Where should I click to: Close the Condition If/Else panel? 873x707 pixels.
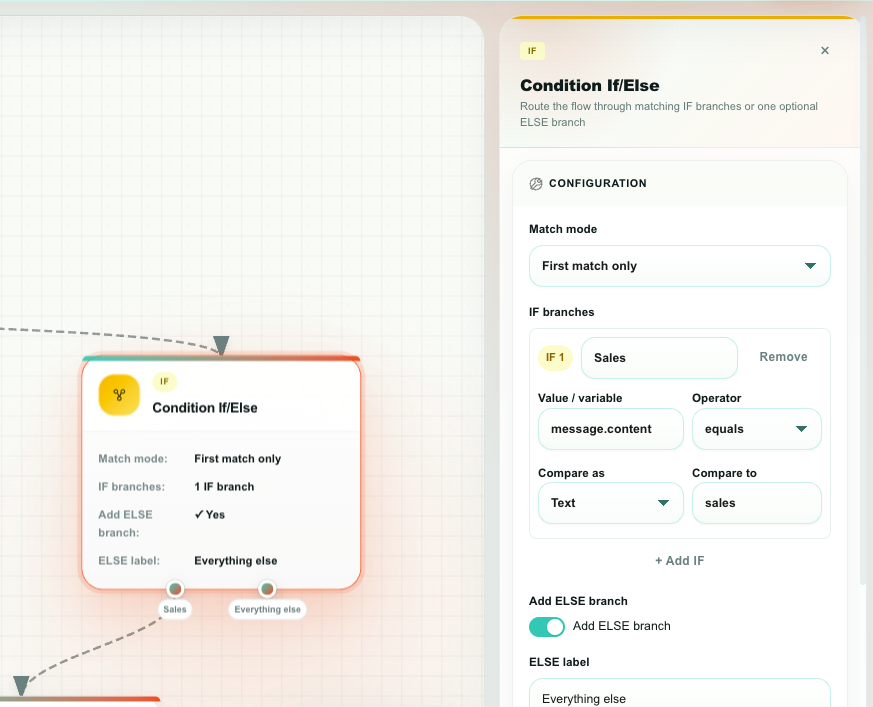pos(825,51)
